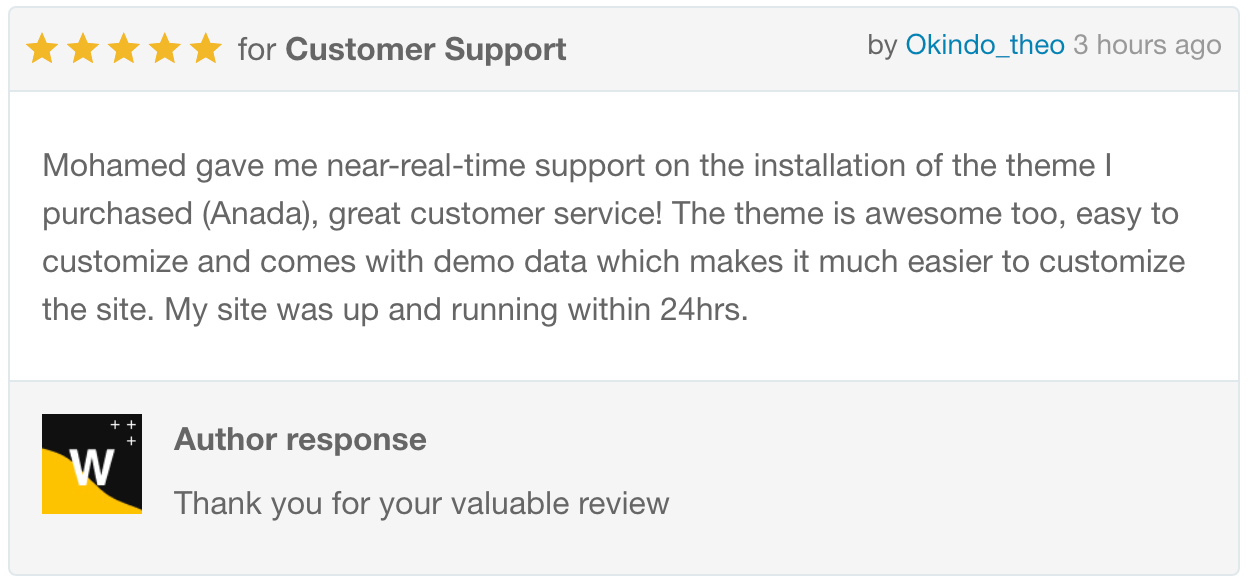Click the "Author response" heading
The image size is (1252, 586).
(300, 439)
